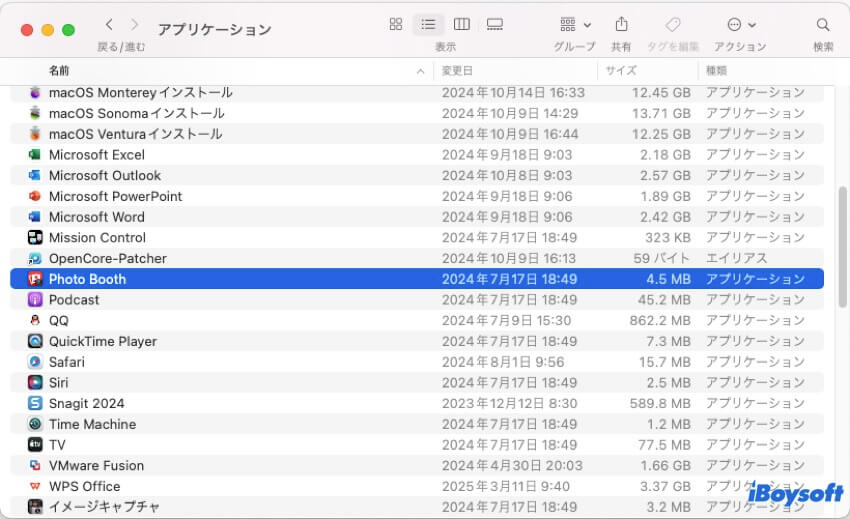
Task: Click the OpenCore-Patcher alias icon
Action: [35, 258]
